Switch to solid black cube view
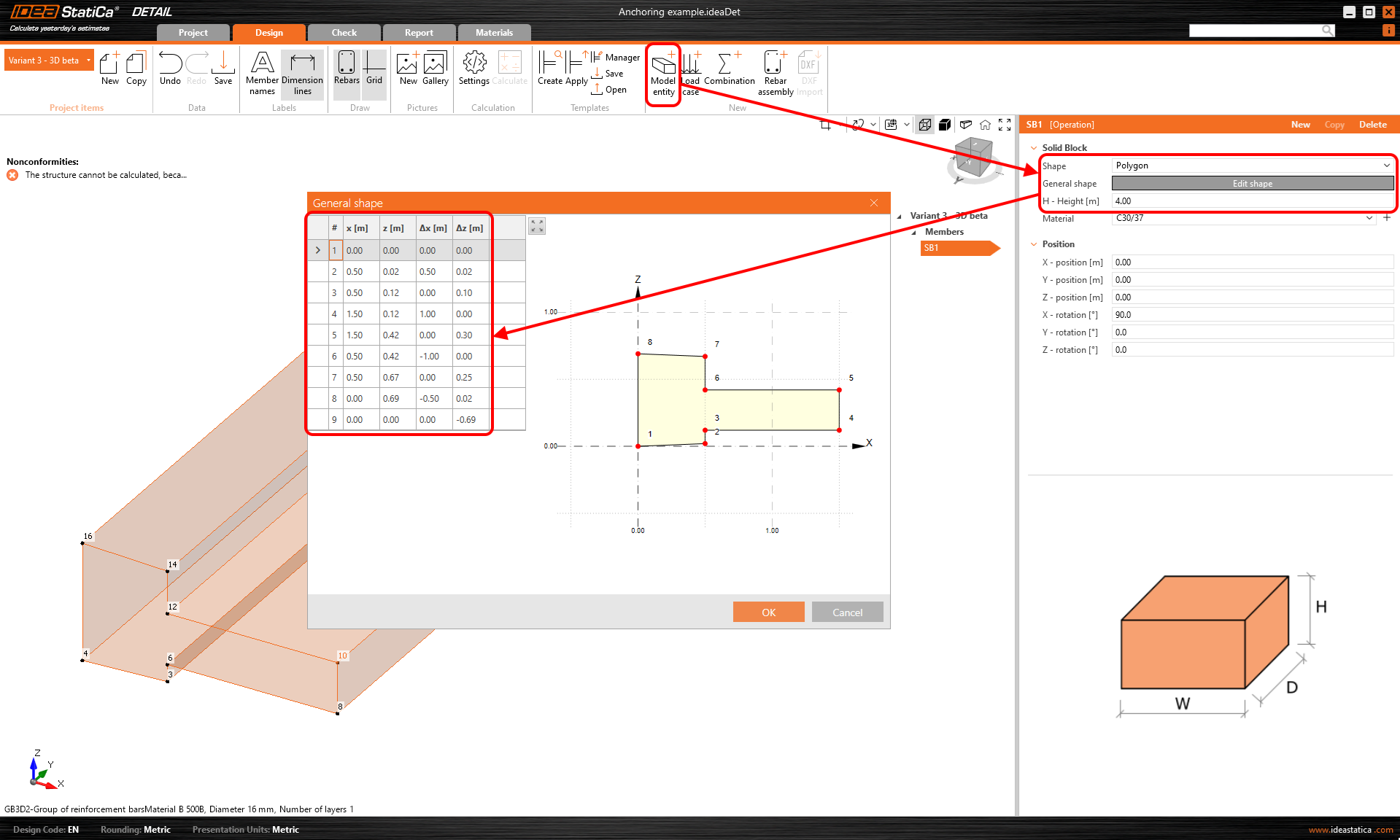 click(x=945, y=125)
